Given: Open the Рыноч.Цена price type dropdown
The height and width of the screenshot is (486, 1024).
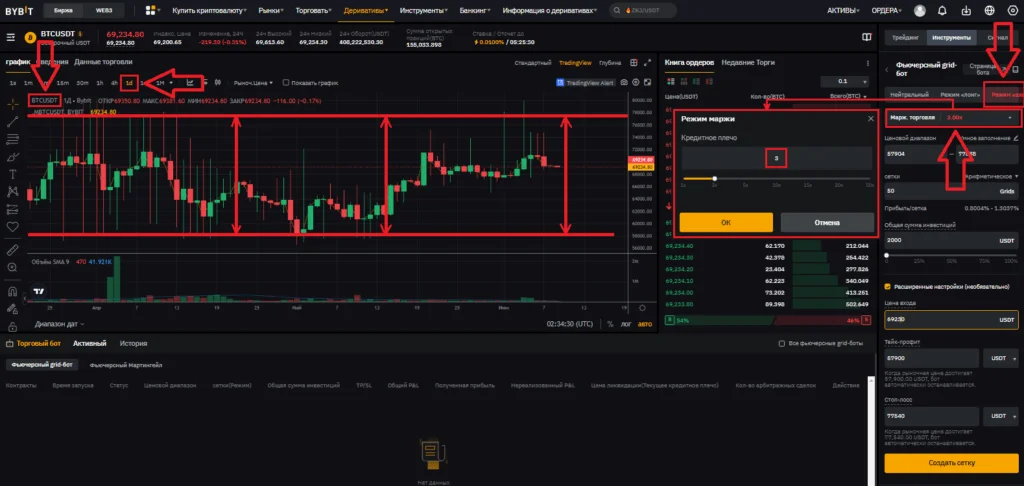Looking at the screenshot, I should [255, 82].
